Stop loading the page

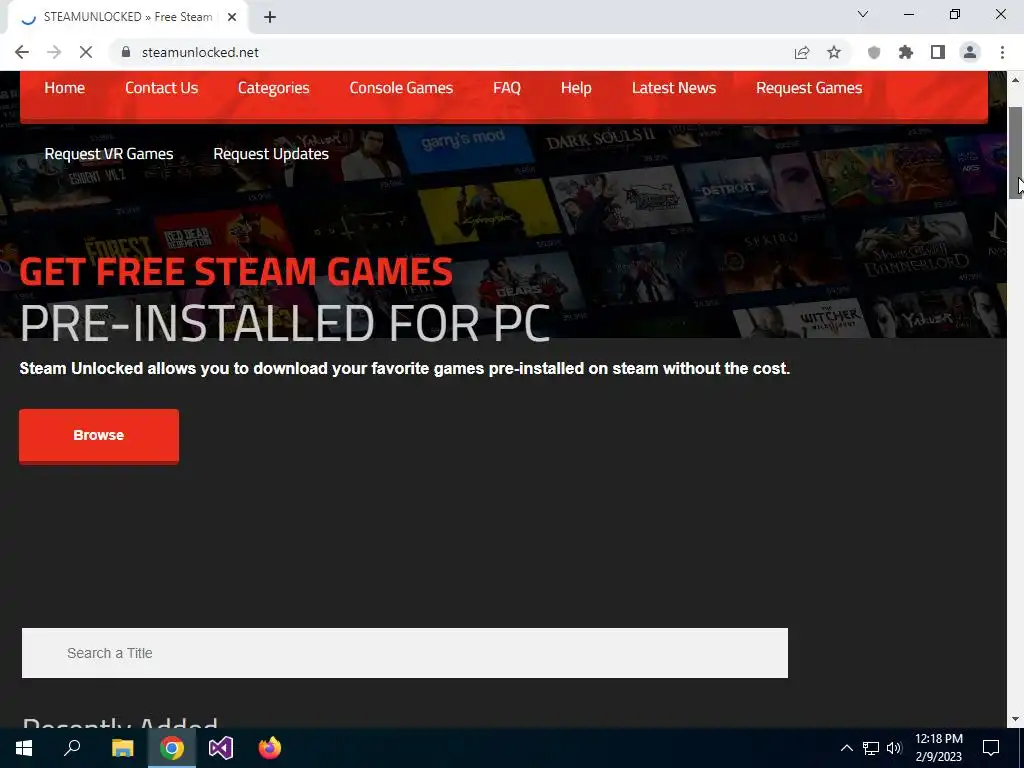[x=86, y=52]
